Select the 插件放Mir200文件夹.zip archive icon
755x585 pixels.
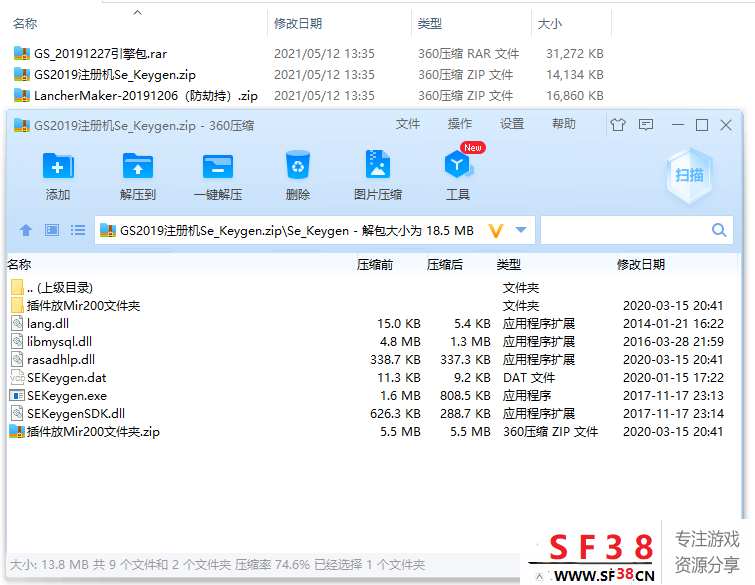(x=17, y=431)
